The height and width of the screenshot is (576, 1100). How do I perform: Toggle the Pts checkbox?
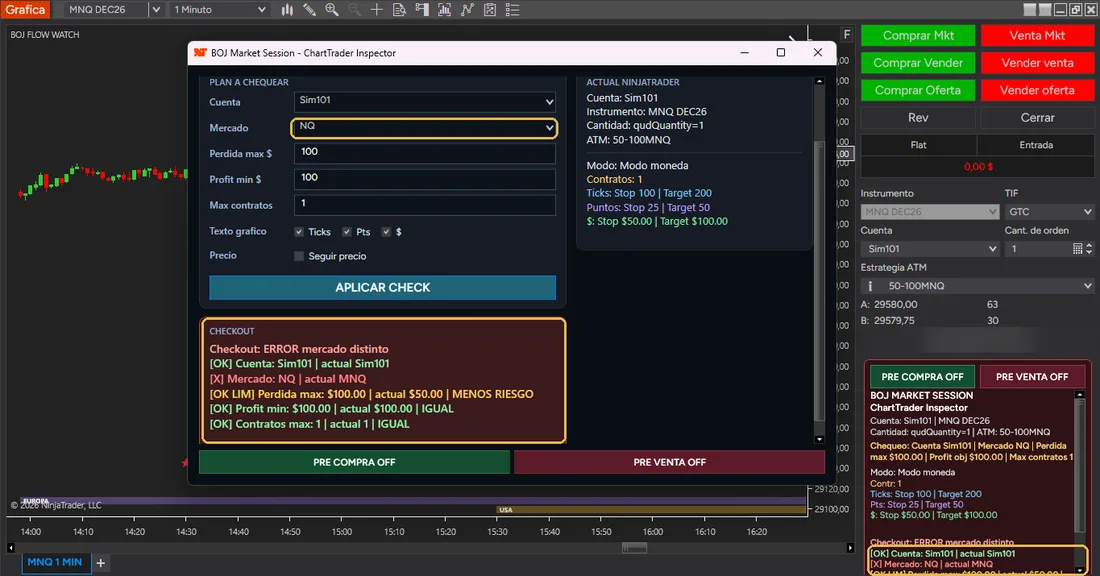tap(347, 232)
